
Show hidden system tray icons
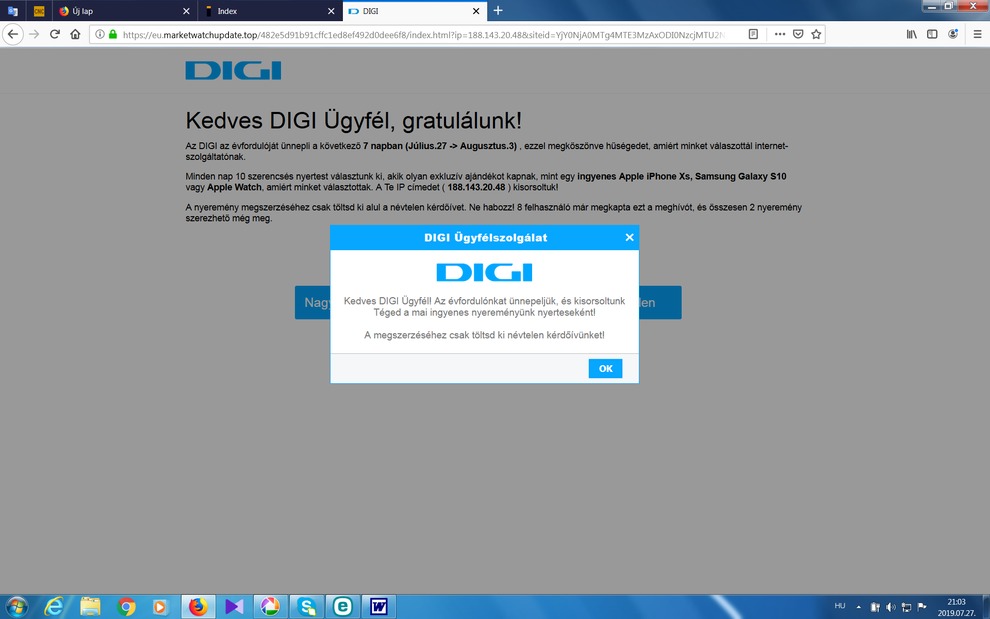[858, 606]
